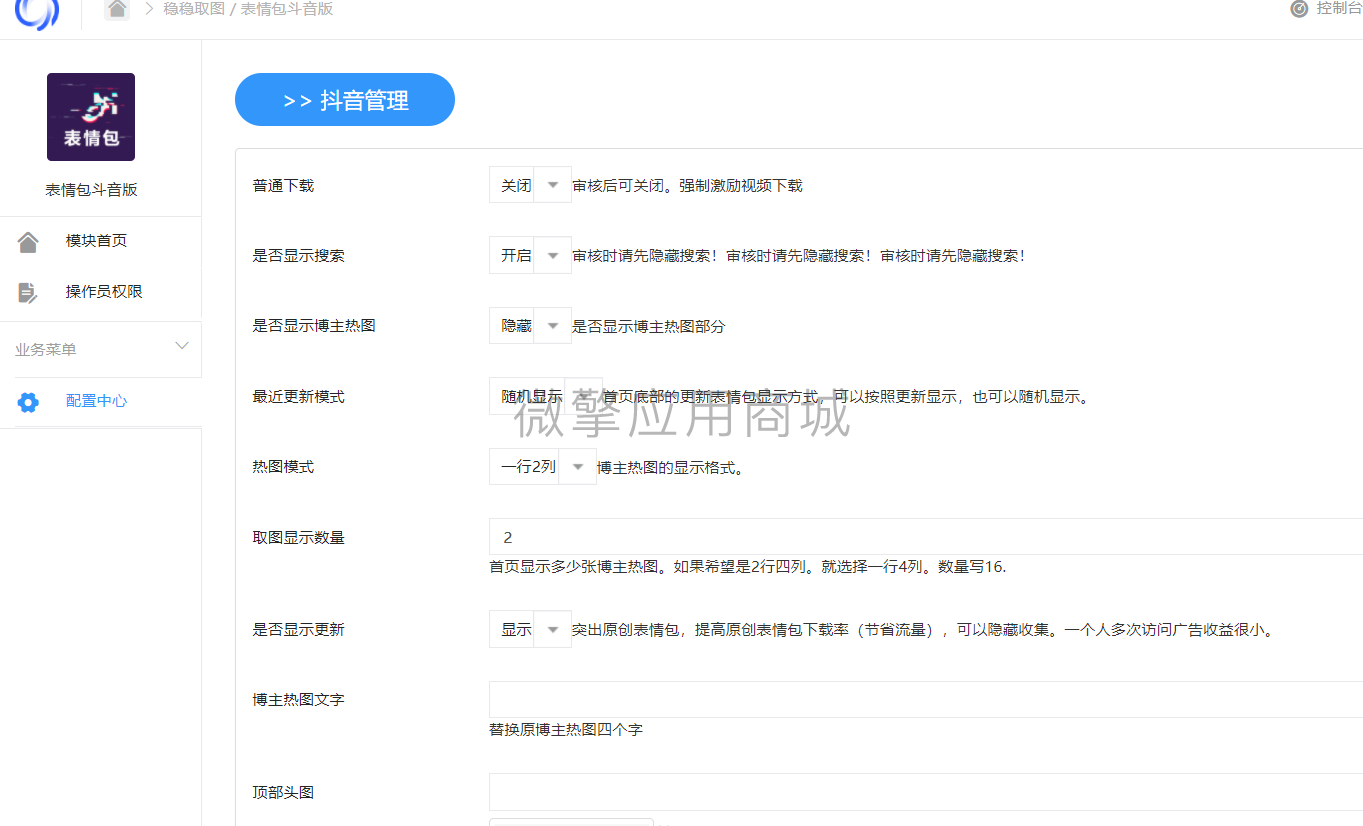
Task: Click the arrow of the 是否显示更新 dropdown
Action: pyautogui.click(x=552, y=629)
